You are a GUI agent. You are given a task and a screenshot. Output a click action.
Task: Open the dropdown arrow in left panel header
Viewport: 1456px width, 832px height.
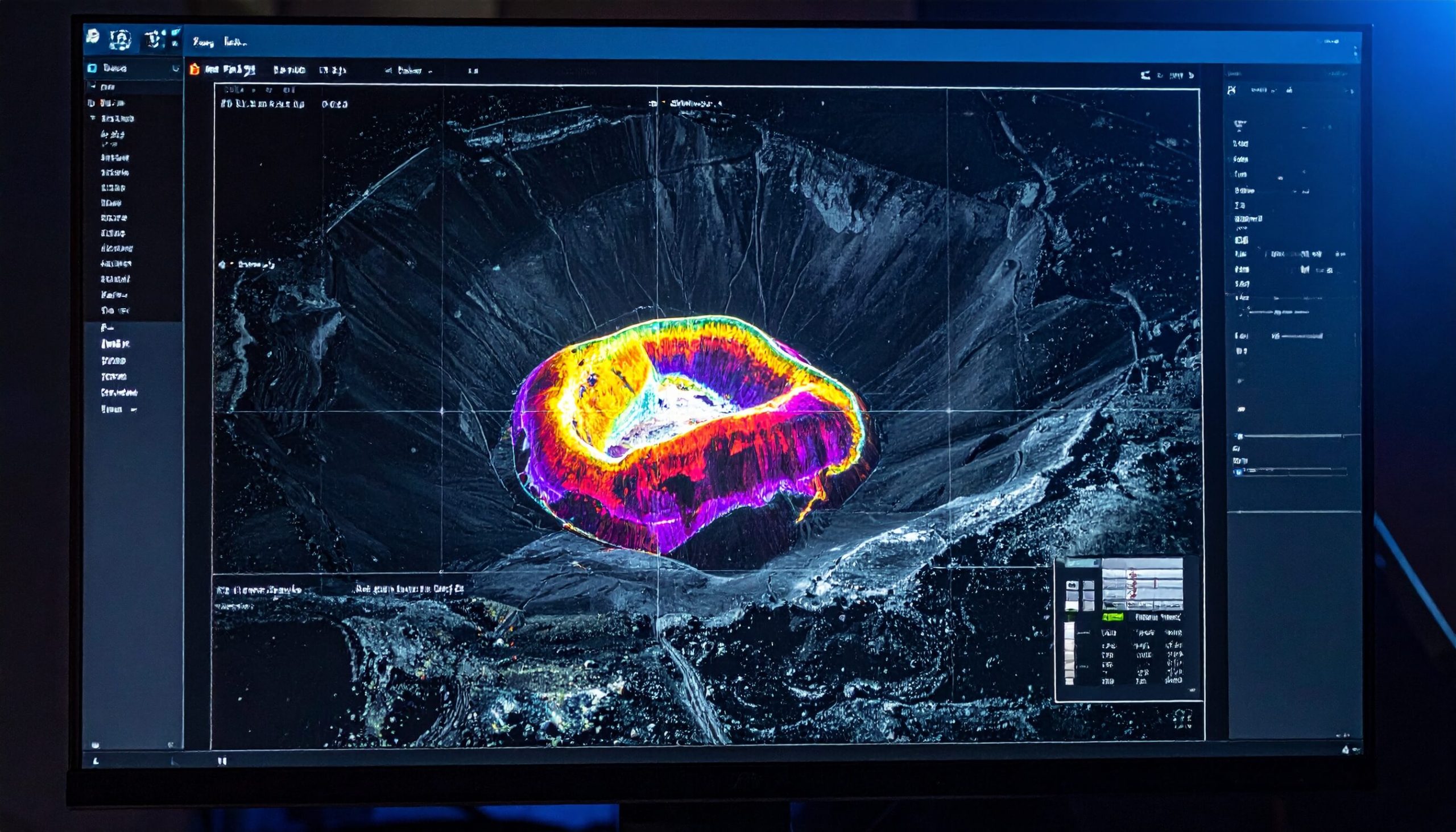click(x=175, y=69)
